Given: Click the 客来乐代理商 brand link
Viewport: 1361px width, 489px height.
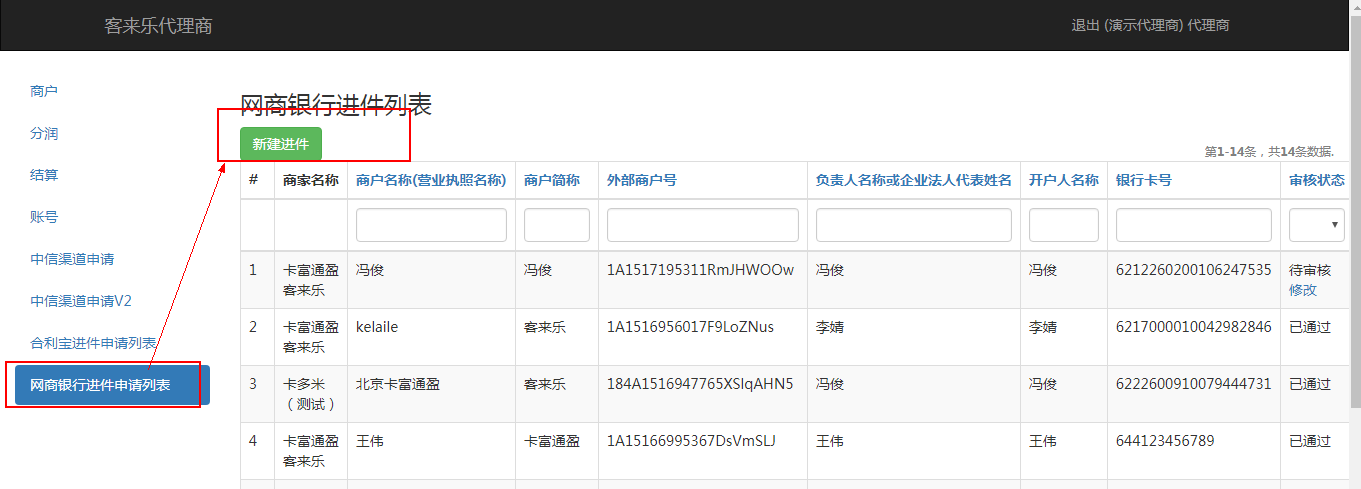Looking at the screenshot, I should click(x=158, y=26).
